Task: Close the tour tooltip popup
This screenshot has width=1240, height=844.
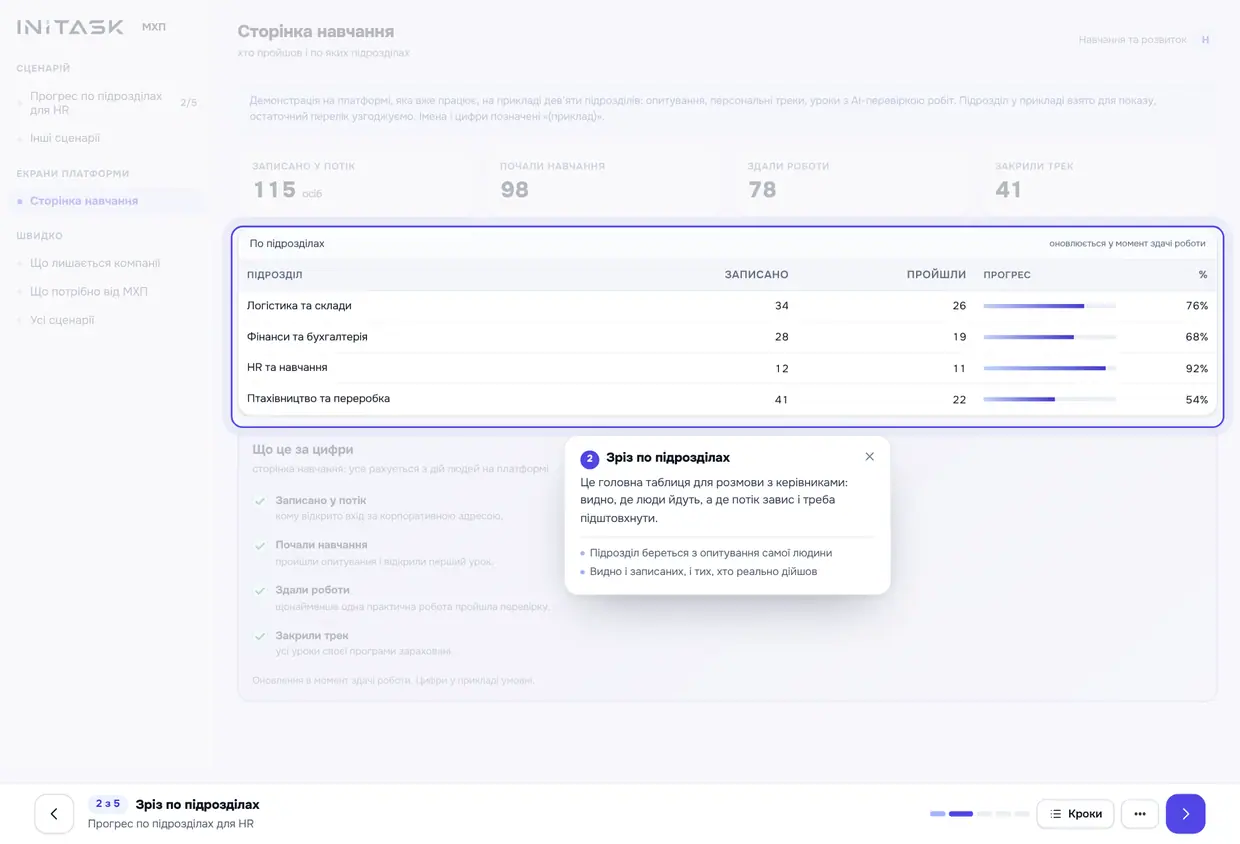Action: coord(869,457)
